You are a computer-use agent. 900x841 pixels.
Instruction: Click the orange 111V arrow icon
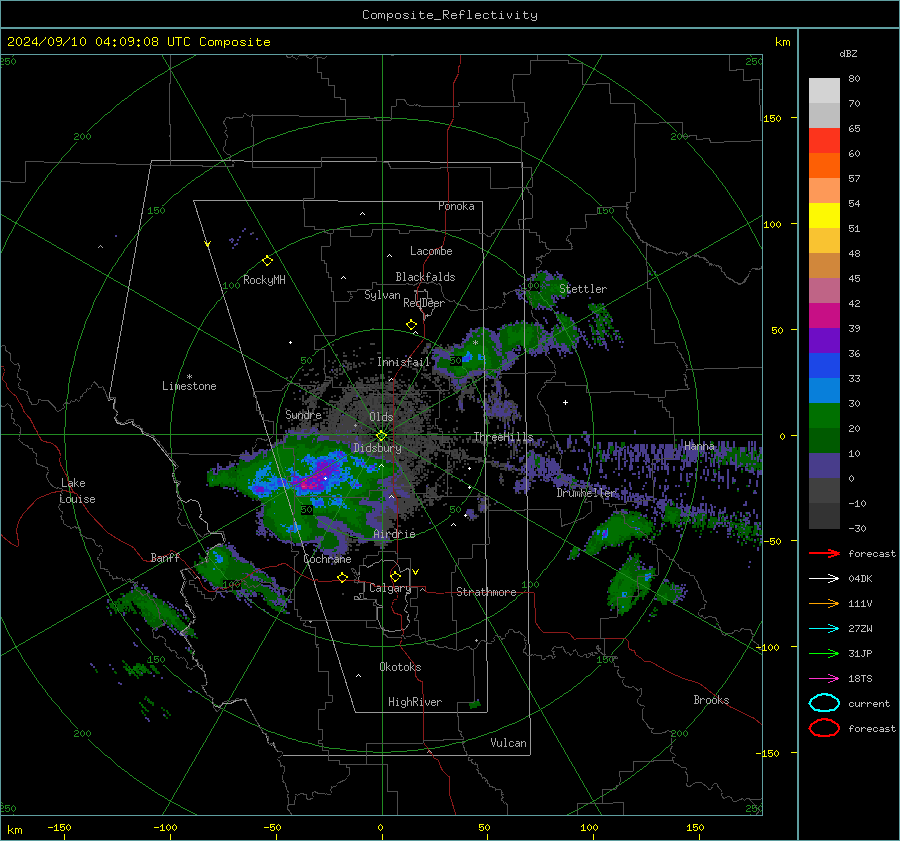pos(824,603)
